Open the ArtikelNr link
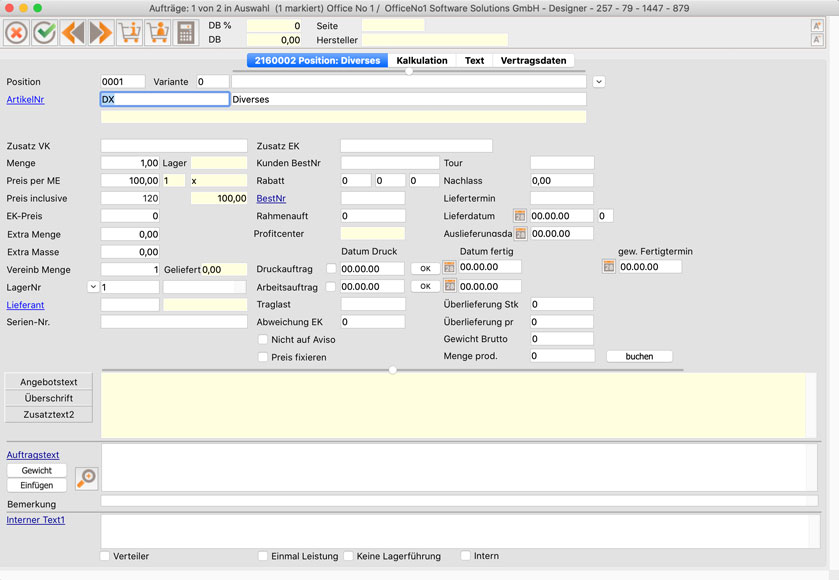 (x=25, y=100)
